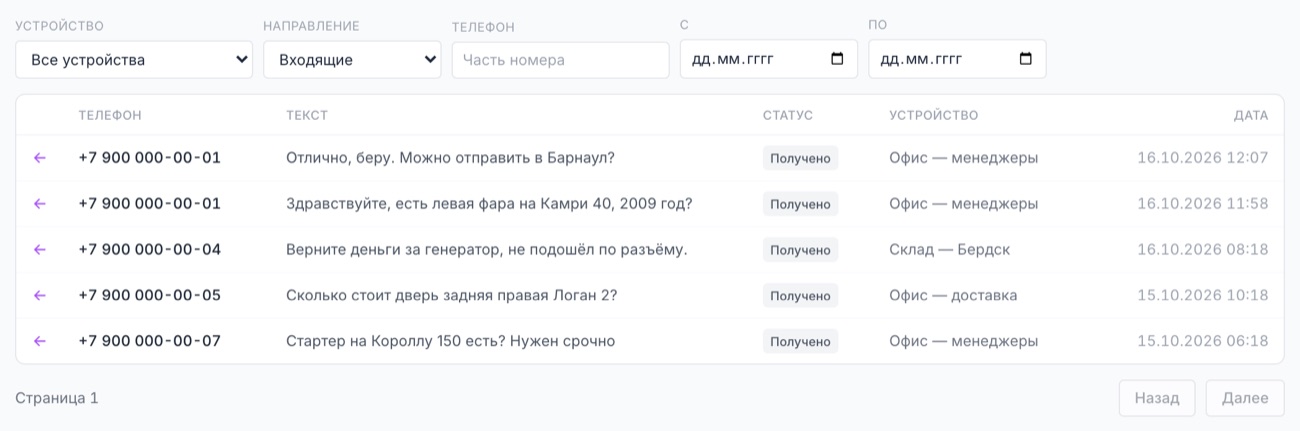Click the "Статус" column header
Image resolution: width=1300 pixels, height=431 pixels.
pos(788,116)
